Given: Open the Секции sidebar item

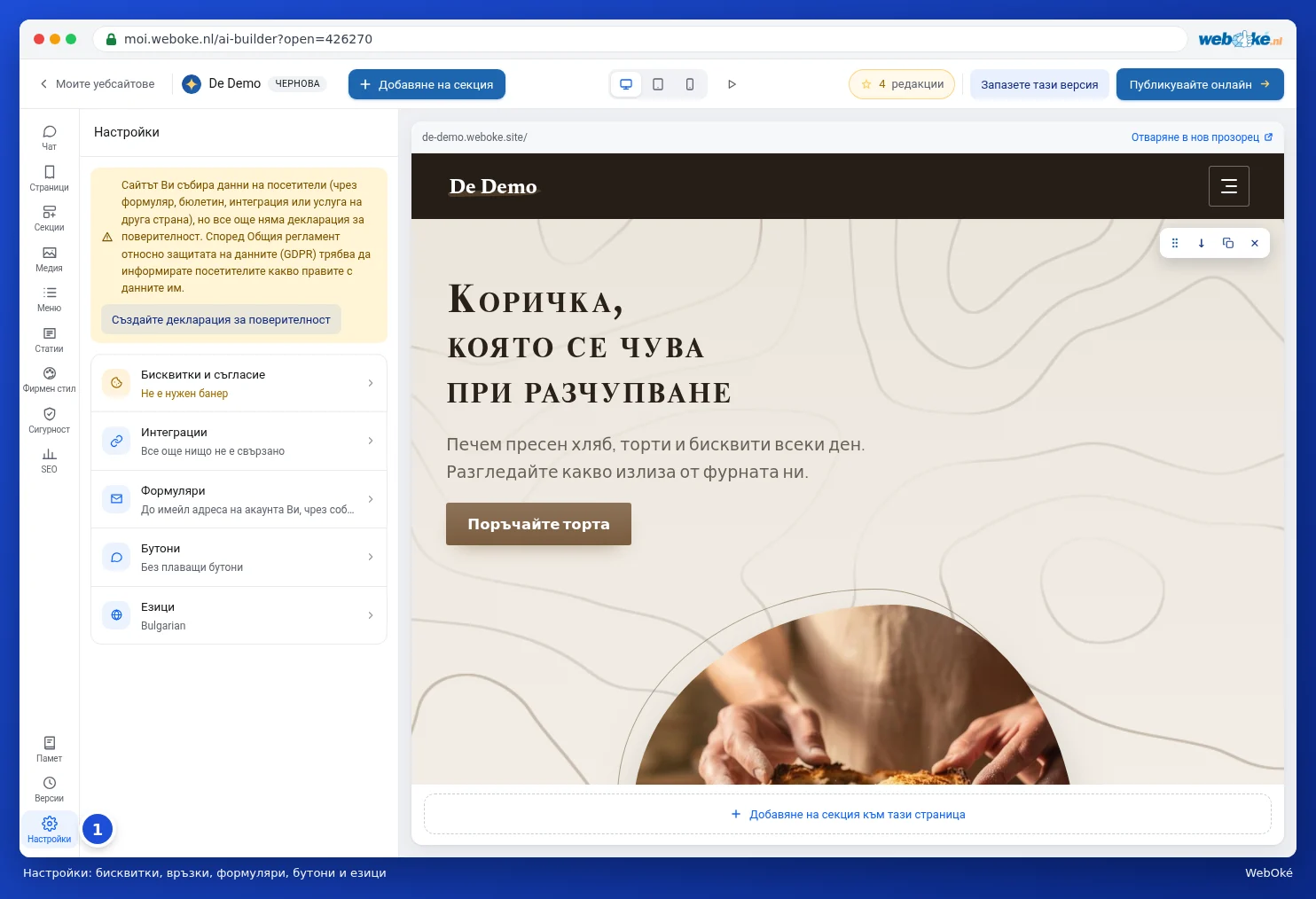Looking at the screenshot, I should [49, 218].
